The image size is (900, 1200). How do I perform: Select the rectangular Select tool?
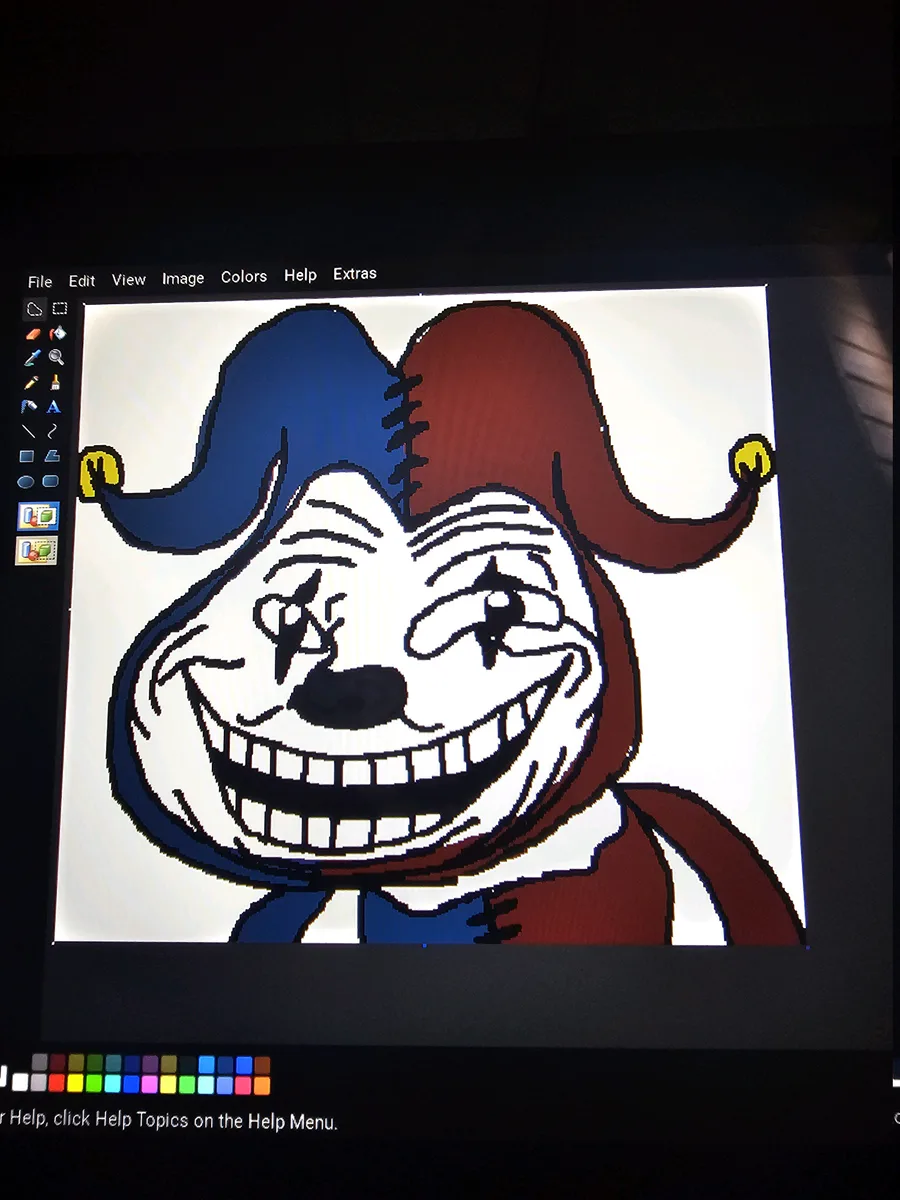coord(60,308)
